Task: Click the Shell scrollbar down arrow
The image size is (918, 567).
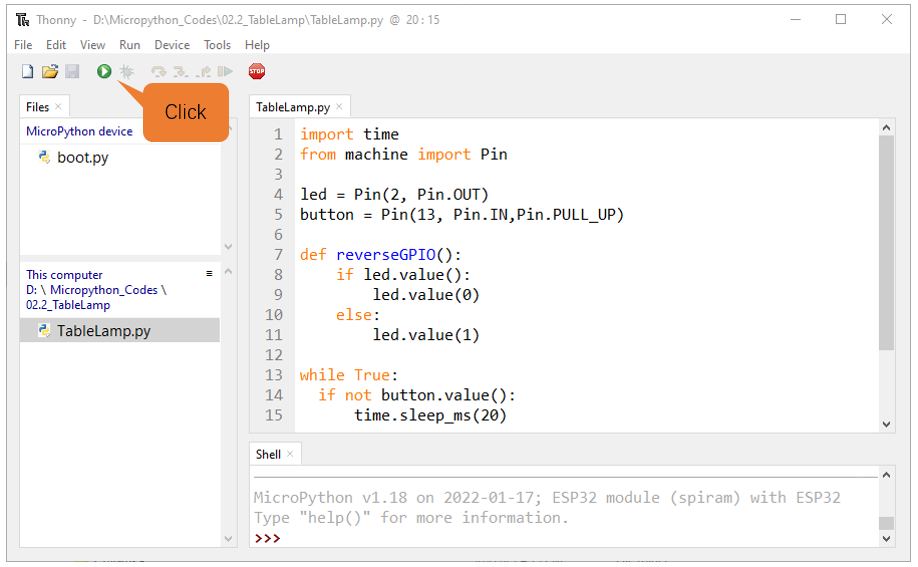Action: pyautogui.click(x=886, y=538)
